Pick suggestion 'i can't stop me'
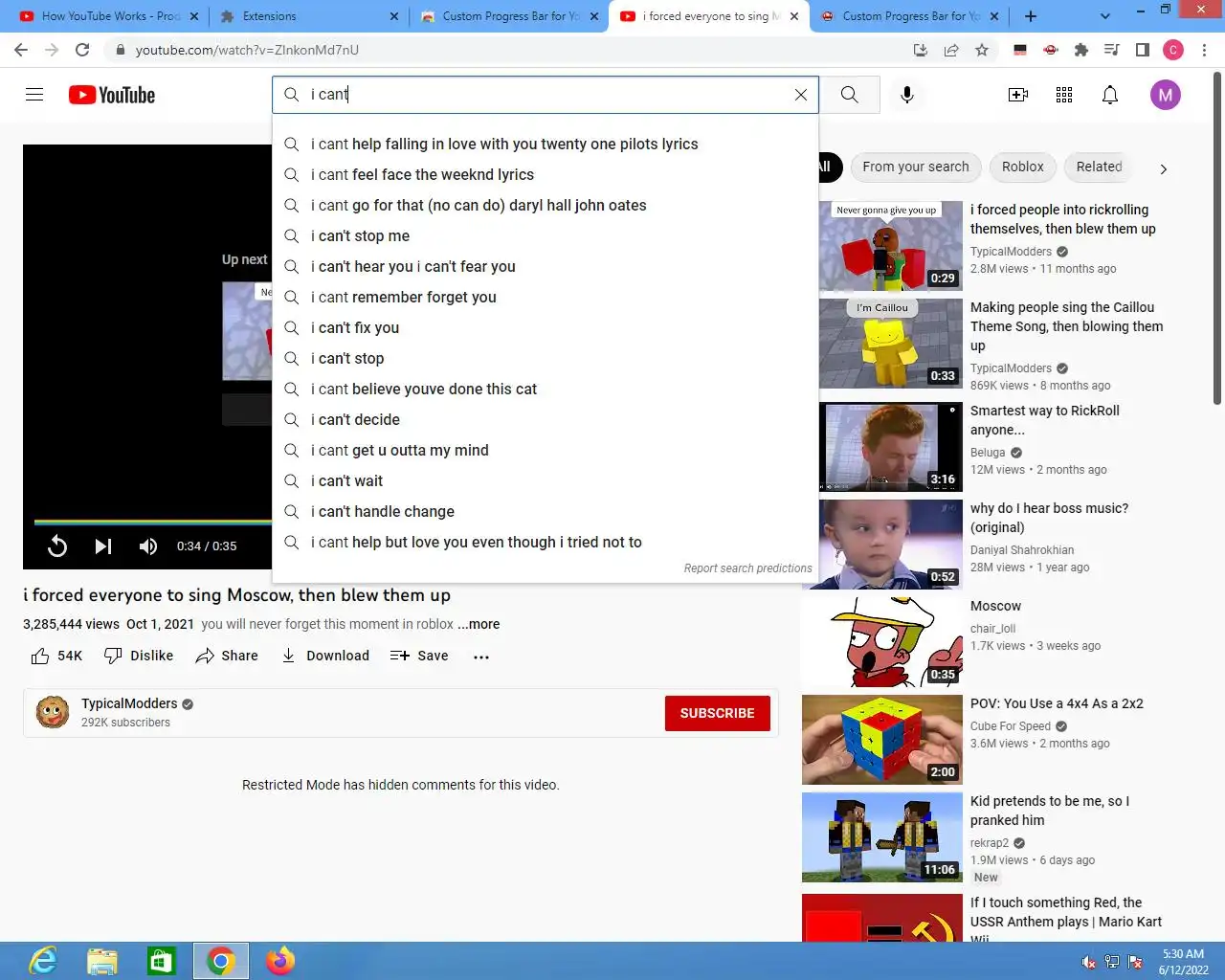The height and width of the screenshot is (980, 1225). [546, 235]
